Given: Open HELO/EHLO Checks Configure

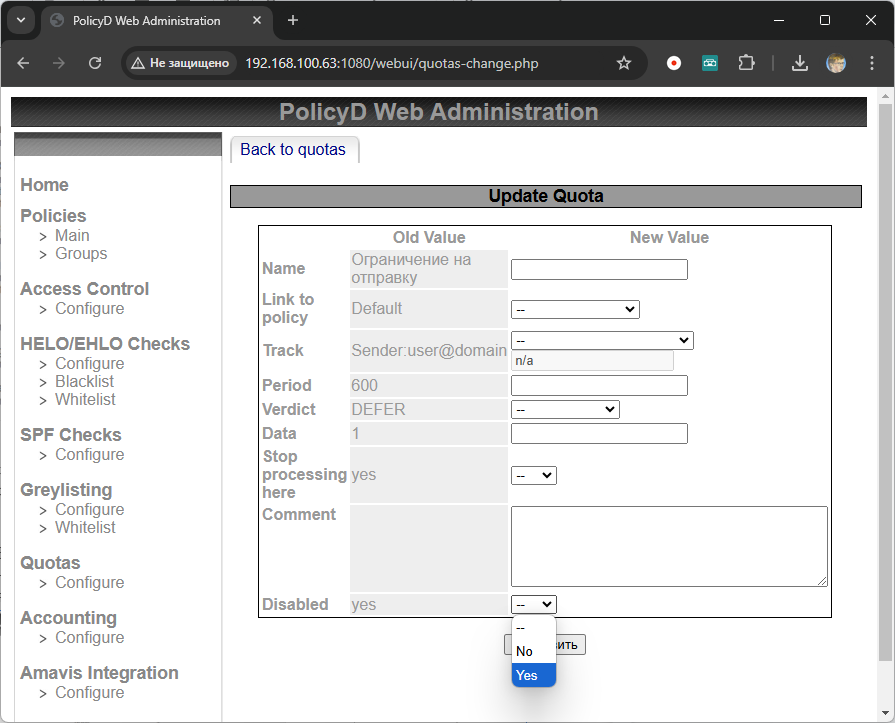Looking at the screenshot, I should (90, 363).
